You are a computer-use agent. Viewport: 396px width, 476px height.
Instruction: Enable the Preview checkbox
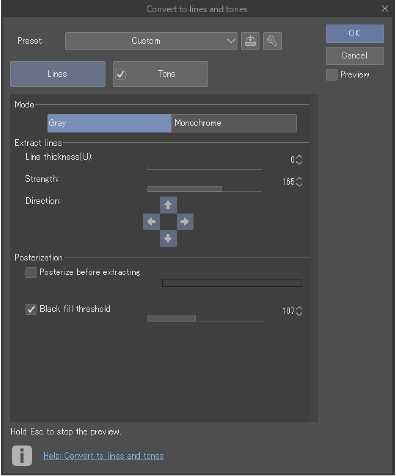(332, 75)
